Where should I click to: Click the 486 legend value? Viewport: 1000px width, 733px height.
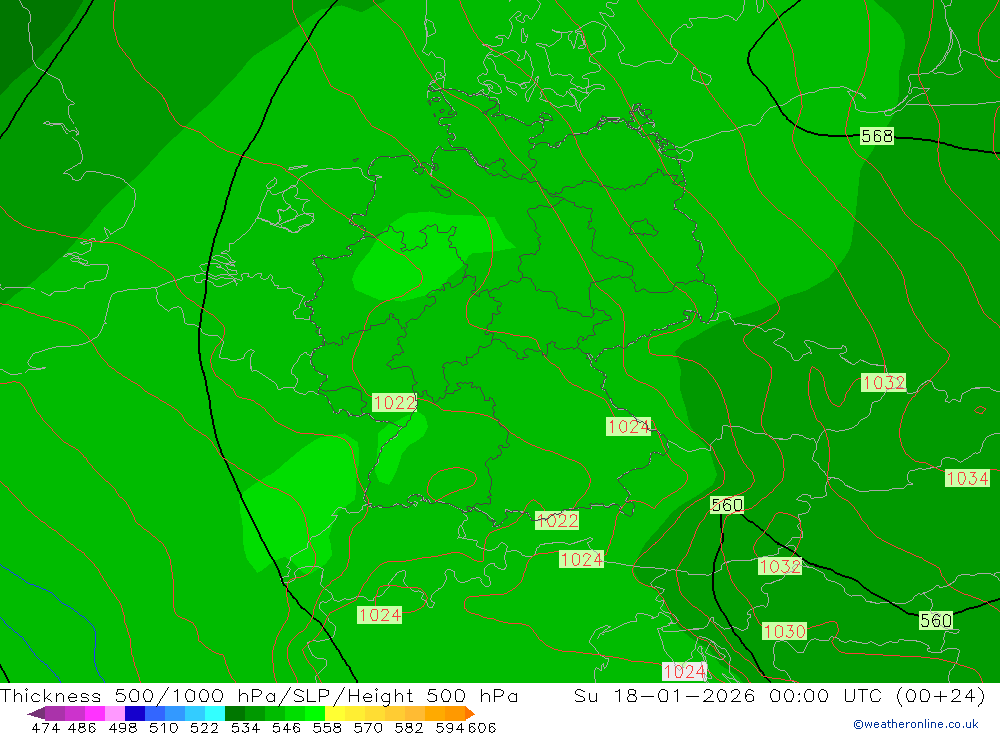click(82, 727)
